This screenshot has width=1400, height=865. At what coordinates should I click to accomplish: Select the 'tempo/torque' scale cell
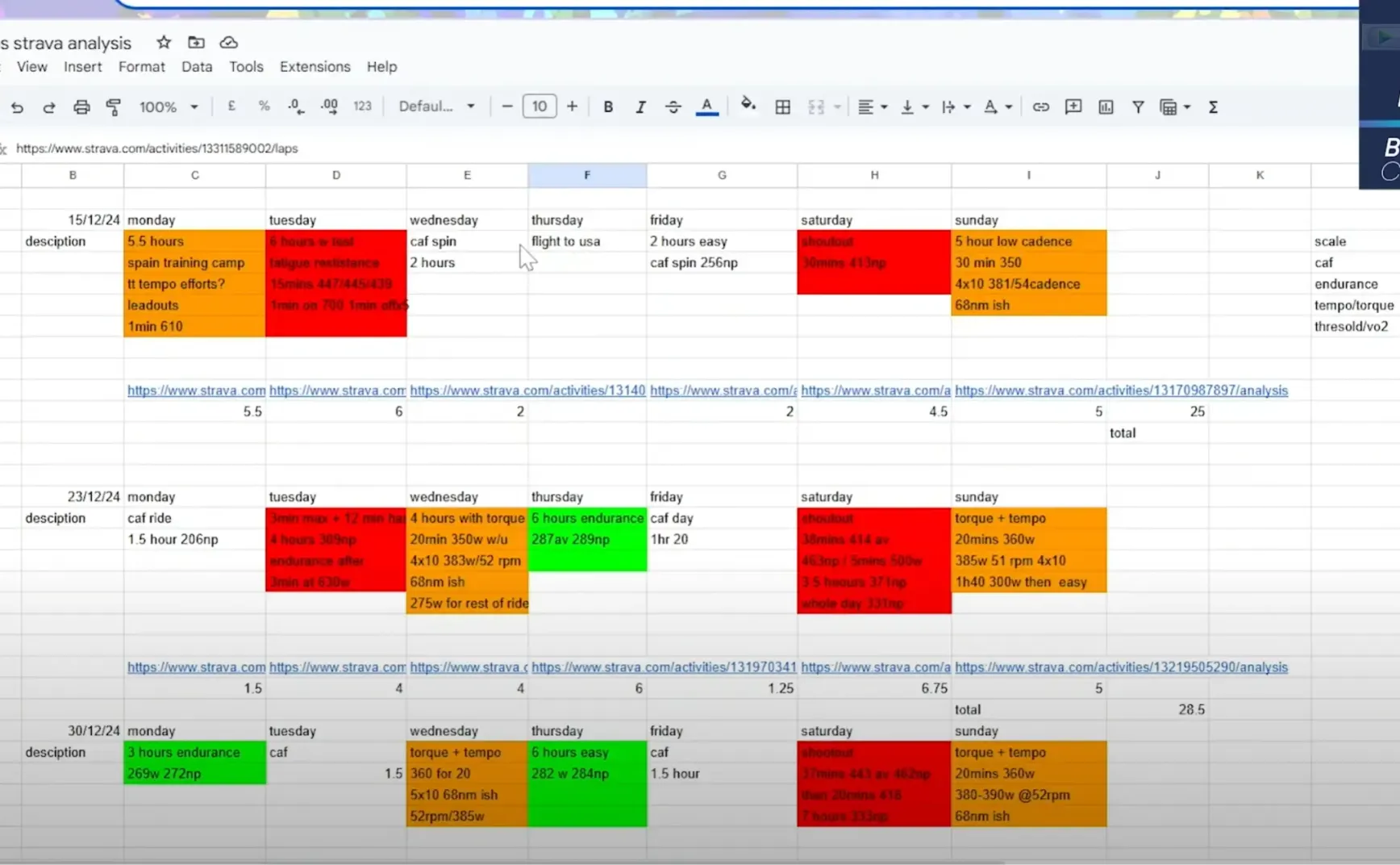coord(1354,305)
